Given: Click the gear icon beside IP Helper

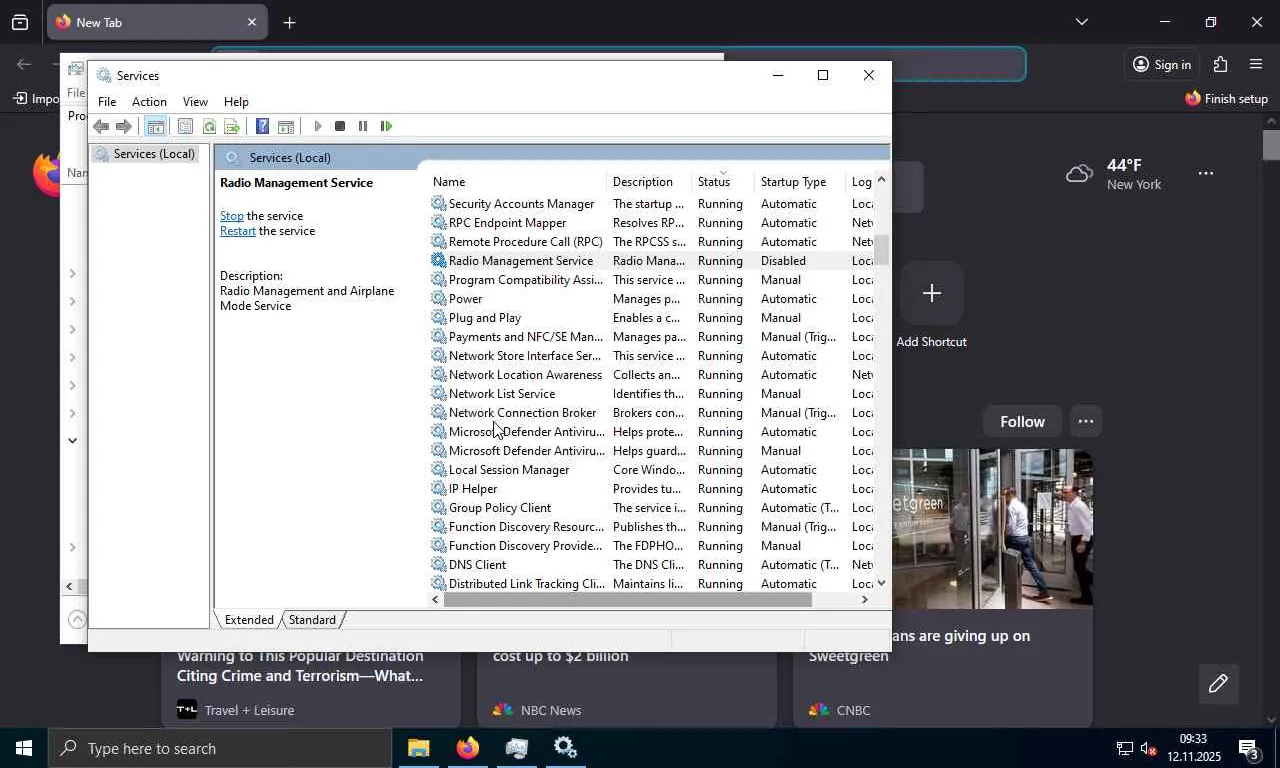Looking at the screenshot, I should pos(438,488).
